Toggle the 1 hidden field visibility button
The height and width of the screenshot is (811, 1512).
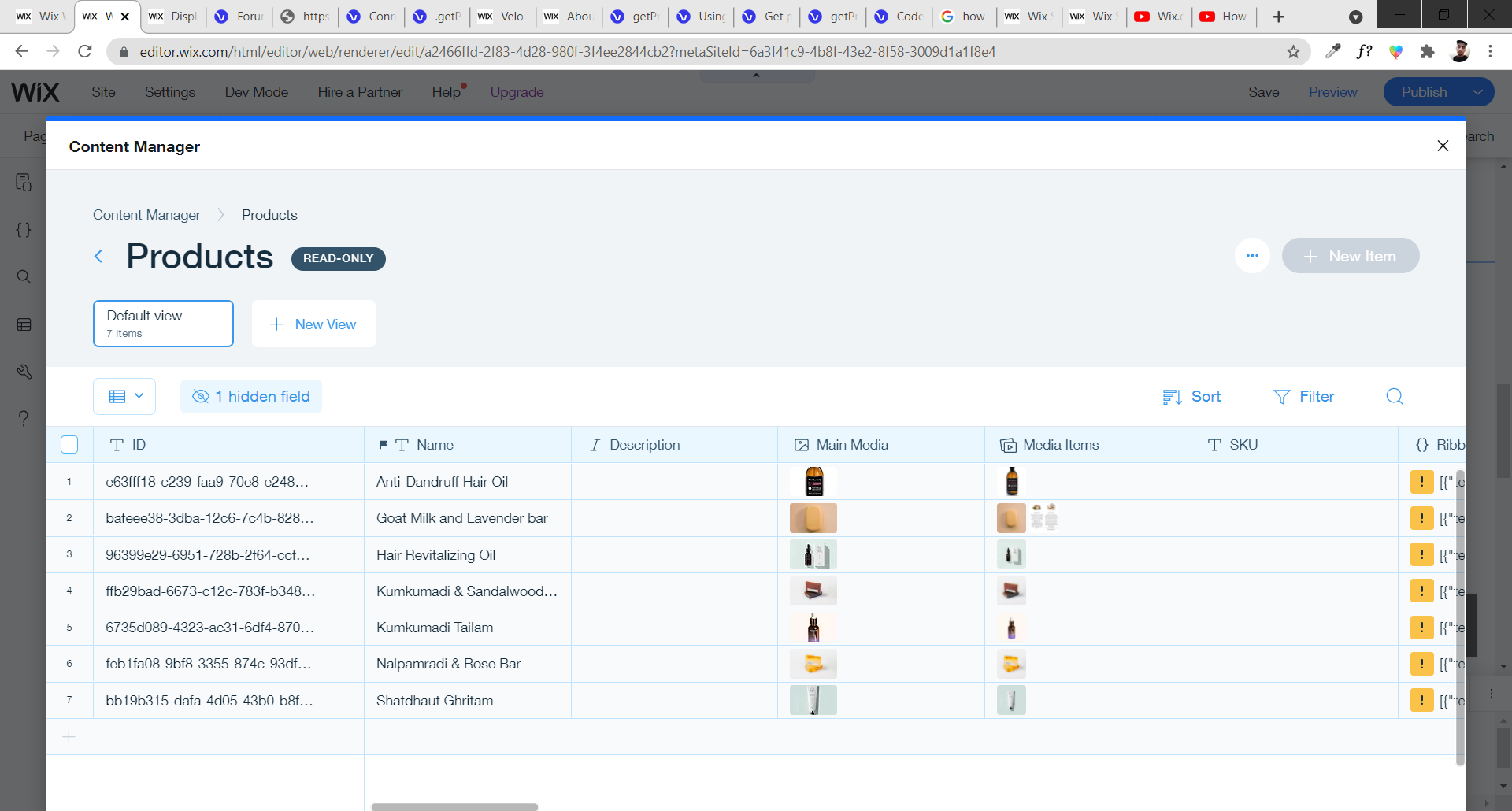click(251, 396)
